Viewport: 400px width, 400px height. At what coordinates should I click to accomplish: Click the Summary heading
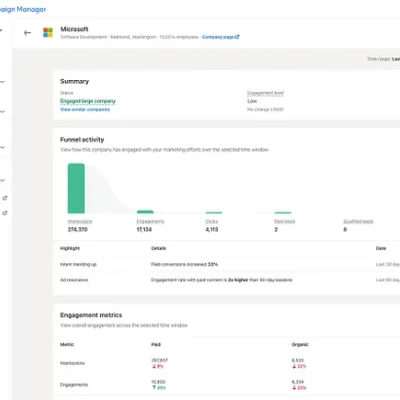pyautogui.click(x=74, y=81)
